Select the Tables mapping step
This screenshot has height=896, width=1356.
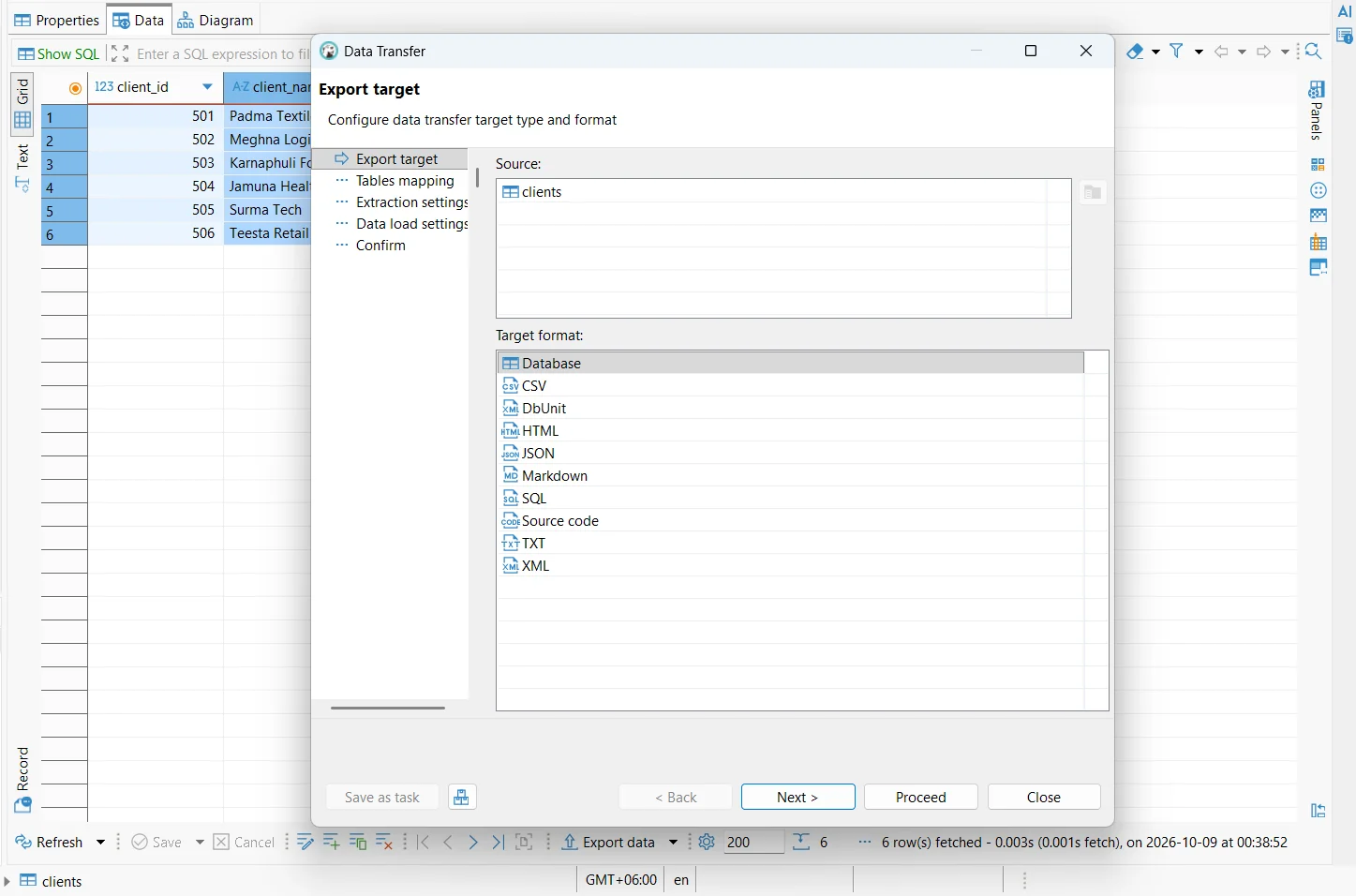(x=405, y=181)
